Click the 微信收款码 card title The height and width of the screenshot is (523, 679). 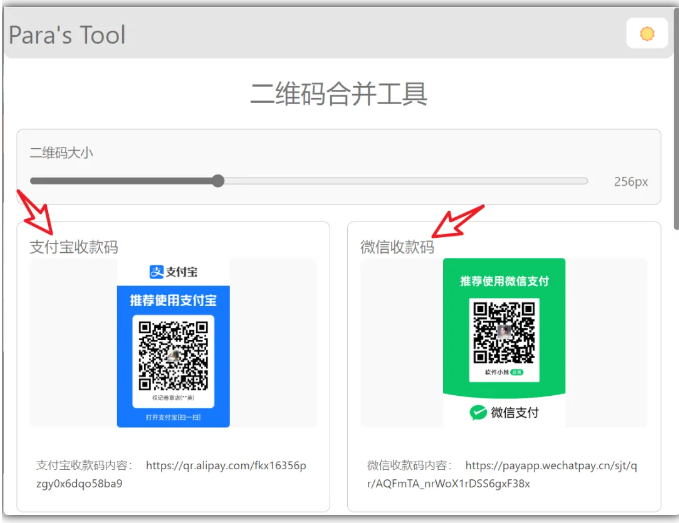point(397,247)
